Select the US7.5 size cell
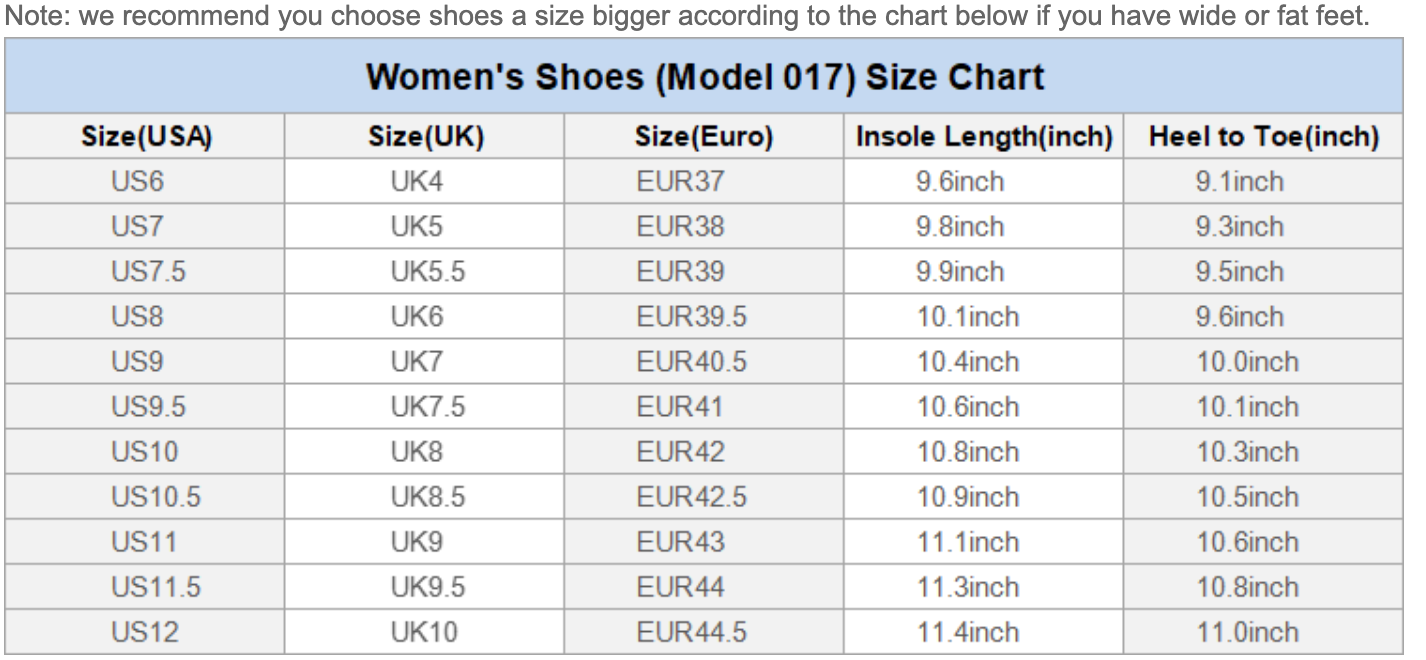The image size is (1426, 660). click(148, 272)
